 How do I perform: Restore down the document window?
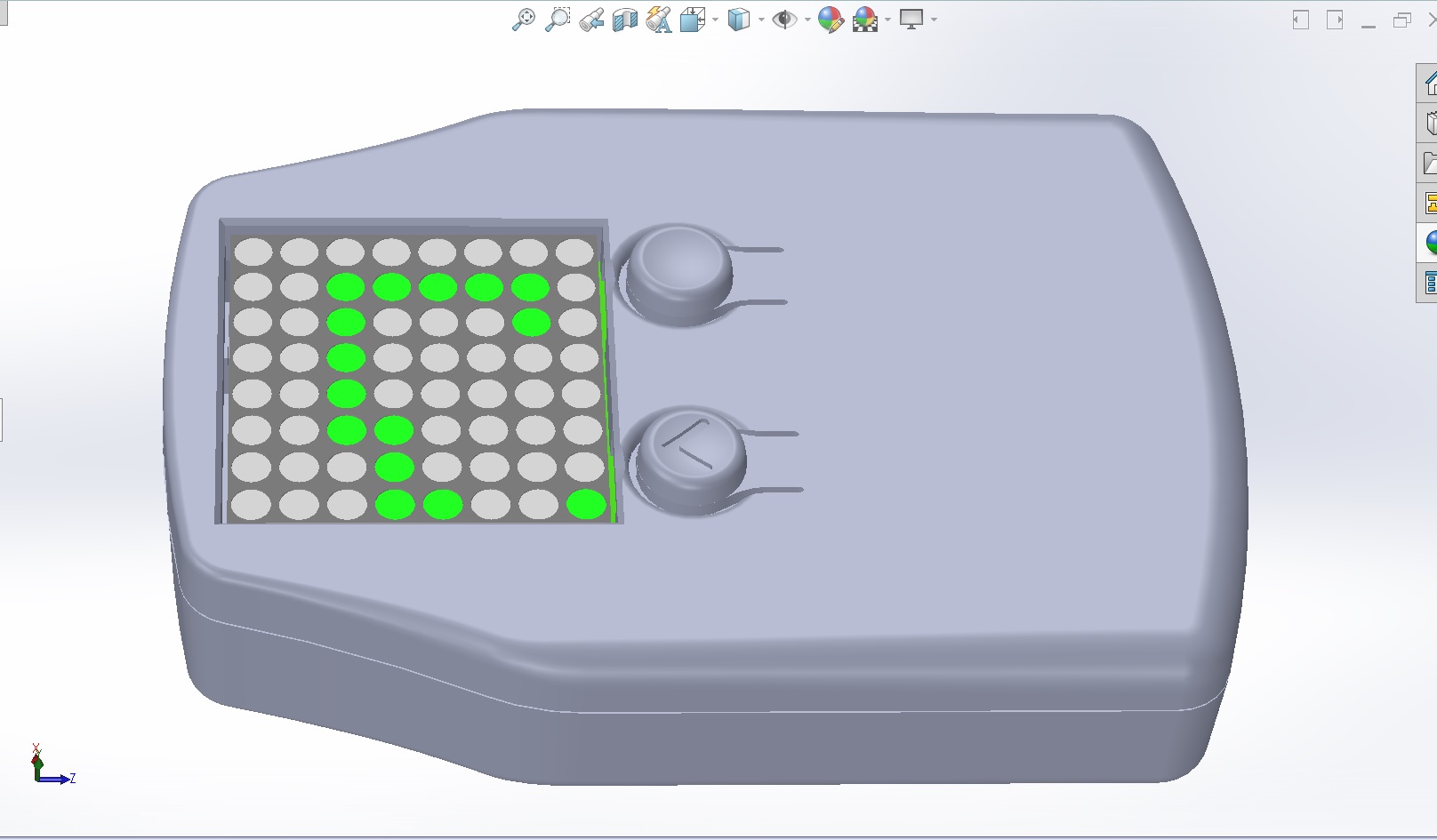tap(1402, 20)
